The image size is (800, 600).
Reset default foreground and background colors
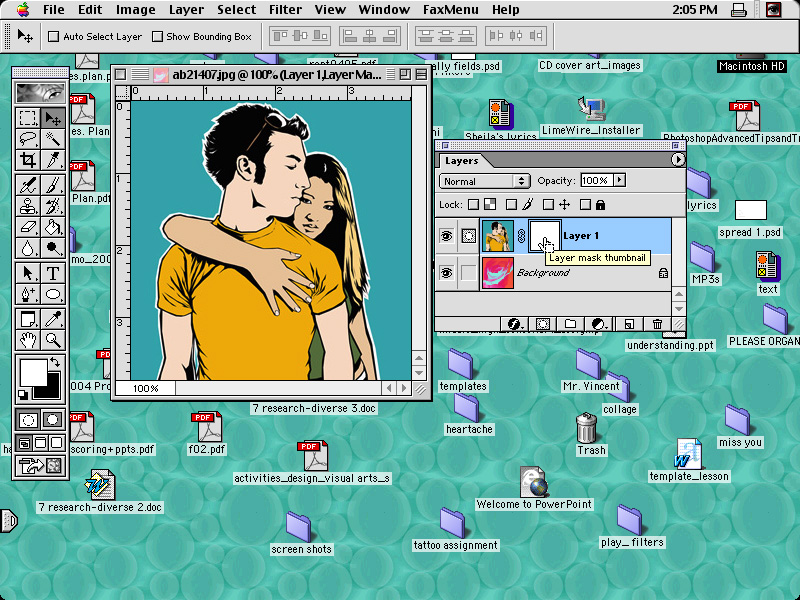pos(23,394)
